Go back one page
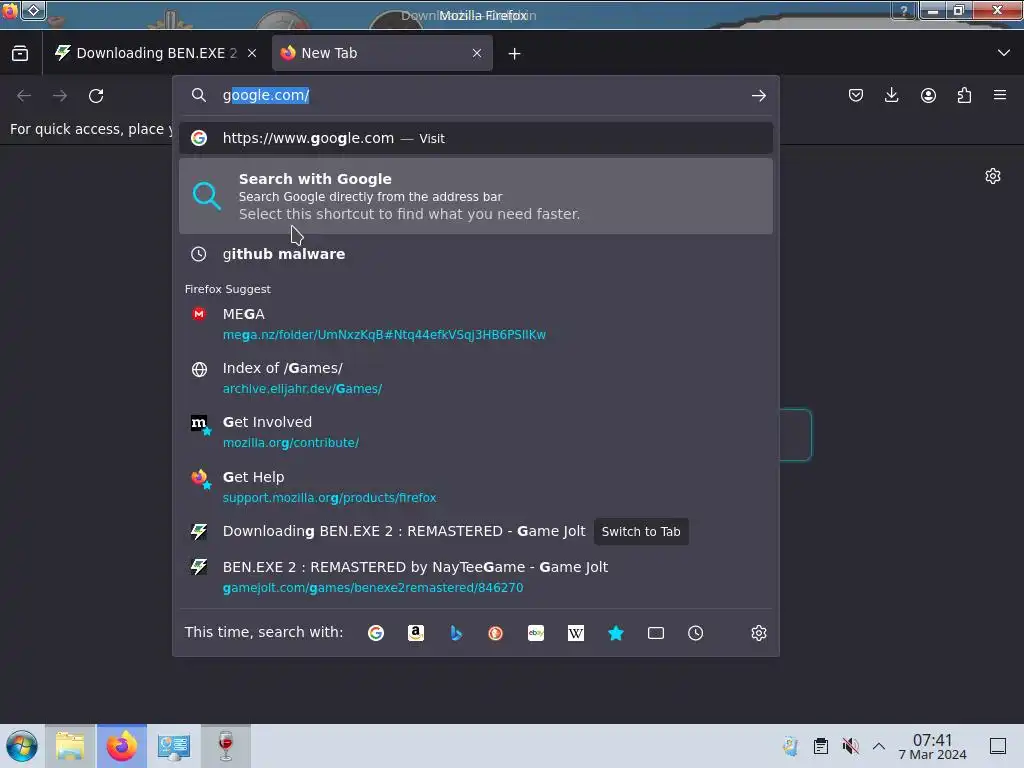 (x=24, y=96)
